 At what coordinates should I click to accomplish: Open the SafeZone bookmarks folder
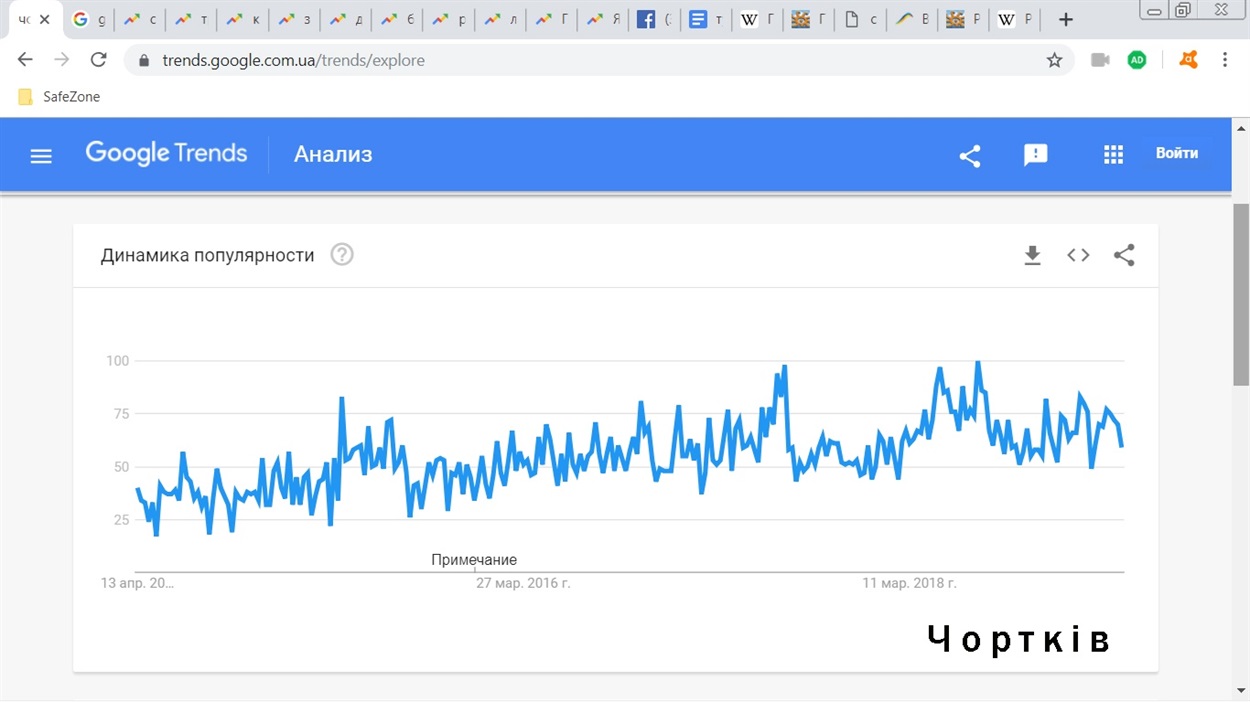[59, 97]
